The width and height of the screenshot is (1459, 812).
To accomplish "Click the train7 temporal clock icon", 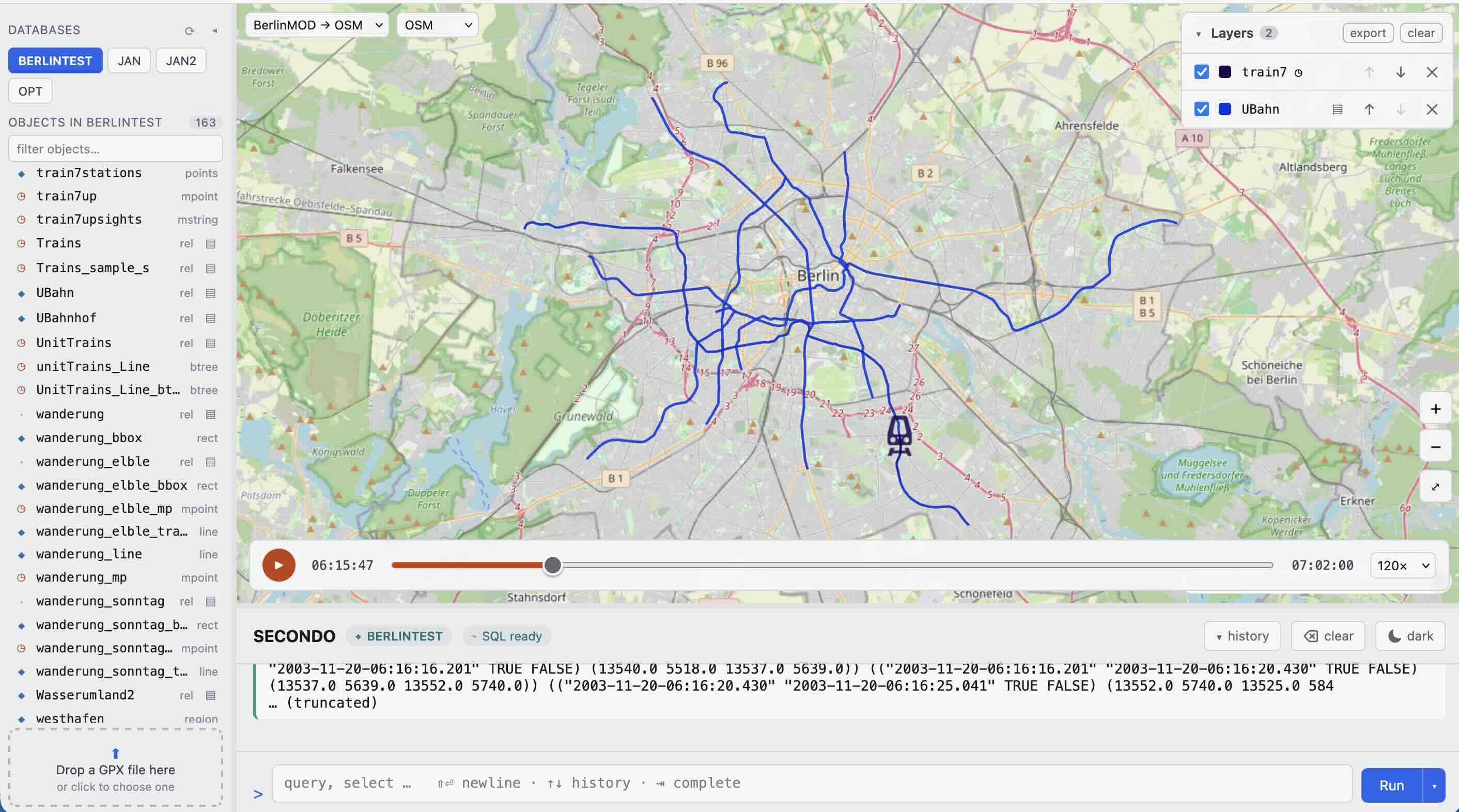I will coord(1299,72).
